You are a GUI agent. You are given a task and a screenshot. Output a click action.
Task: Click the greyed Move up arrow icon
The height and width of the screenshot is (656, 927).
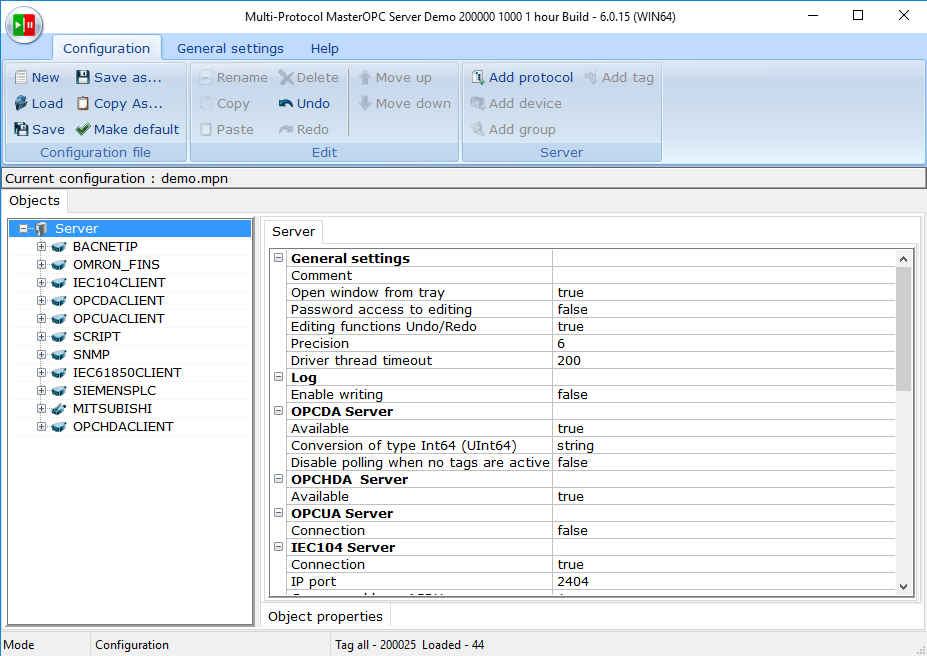[x=365, y=77]
